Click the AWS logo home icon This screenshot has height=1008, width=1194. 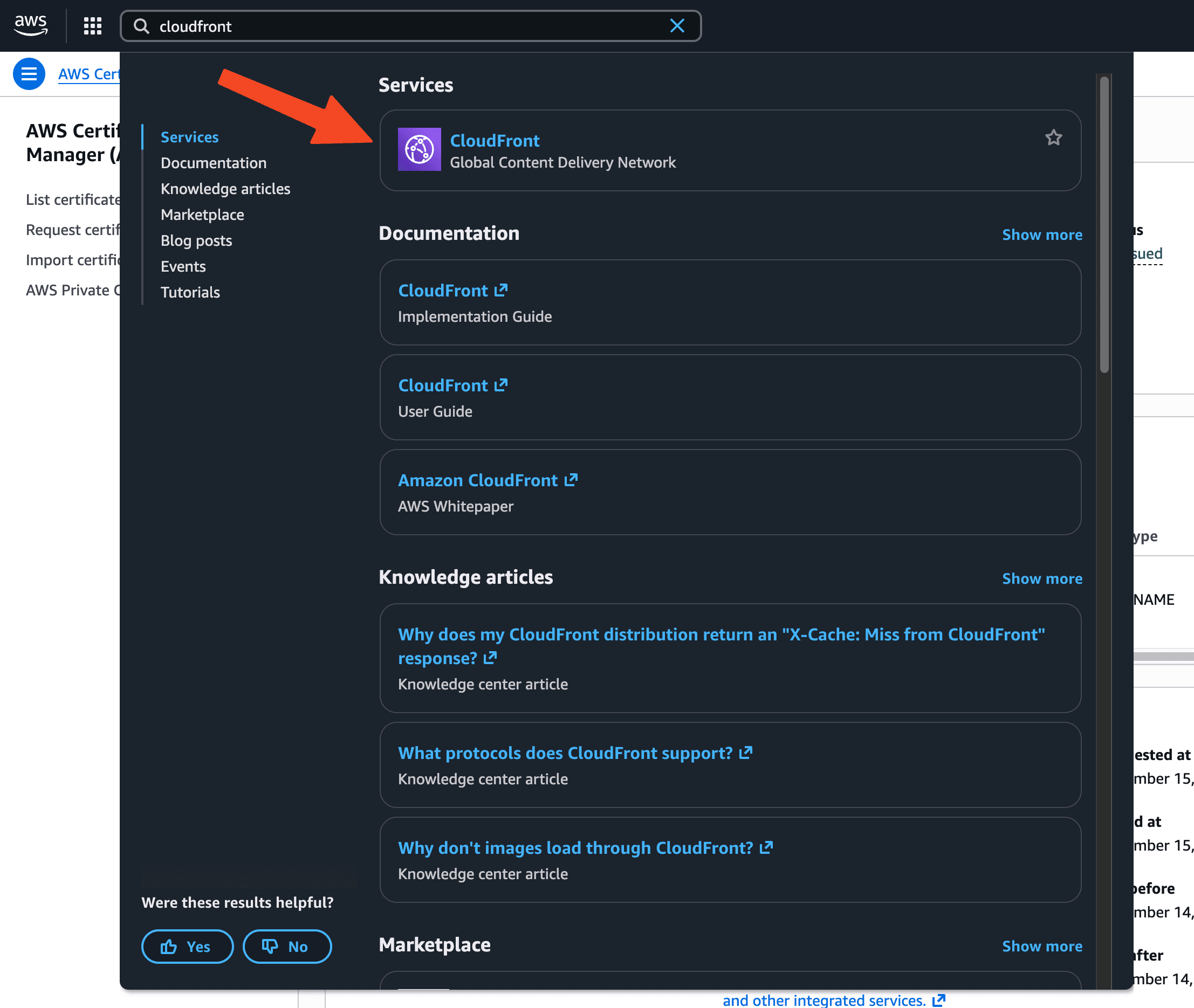(x=30, y=25)
